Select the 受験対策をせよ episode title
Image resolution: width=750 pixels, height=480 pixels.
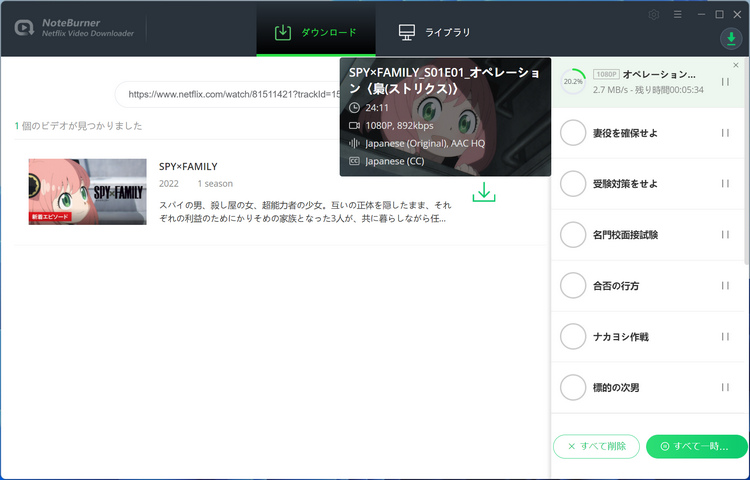tap(625, 184)
